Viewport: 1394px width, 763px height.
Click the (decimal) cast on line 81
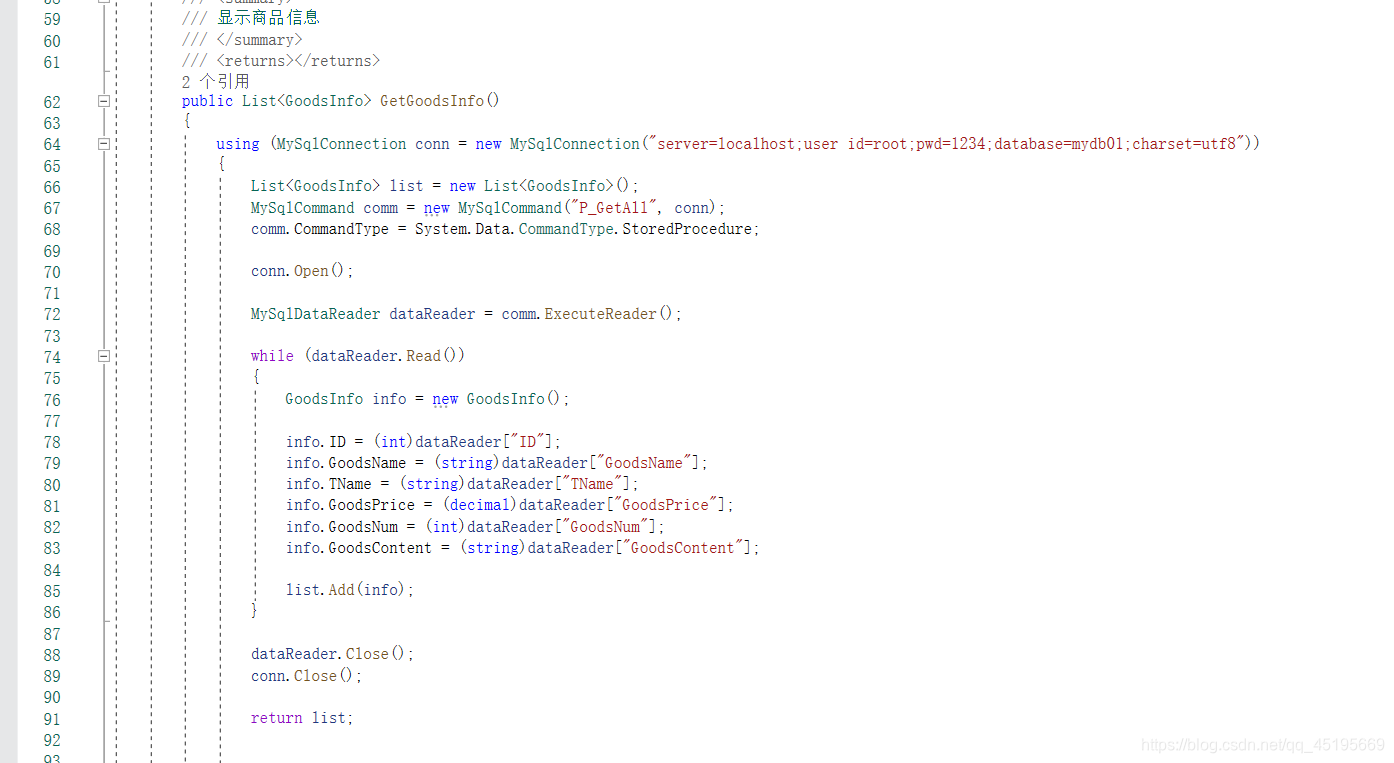pos(480,505)
